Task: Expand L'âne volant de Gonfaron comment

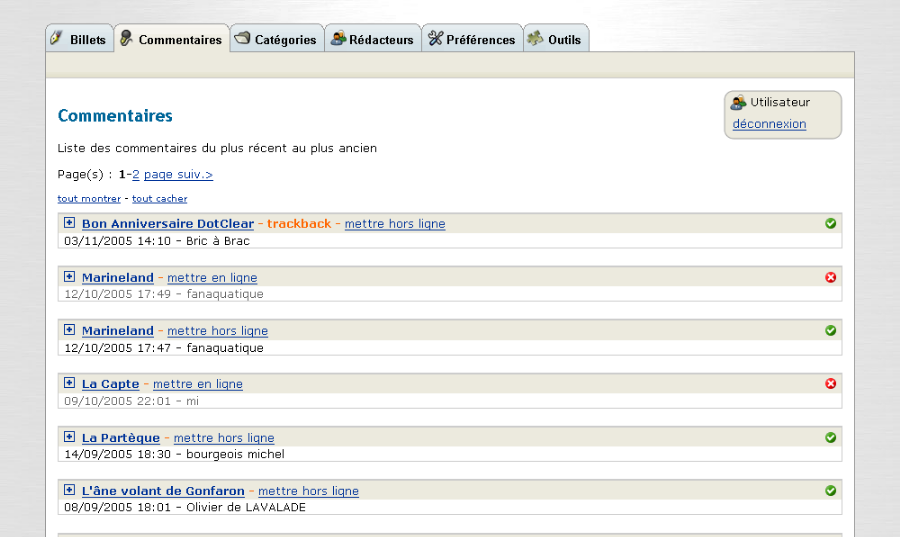Action: 69,490
